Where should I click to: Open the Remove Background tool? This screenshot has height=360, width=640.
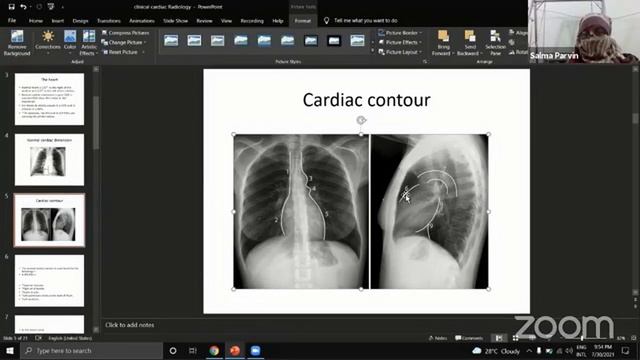[17, 42]
